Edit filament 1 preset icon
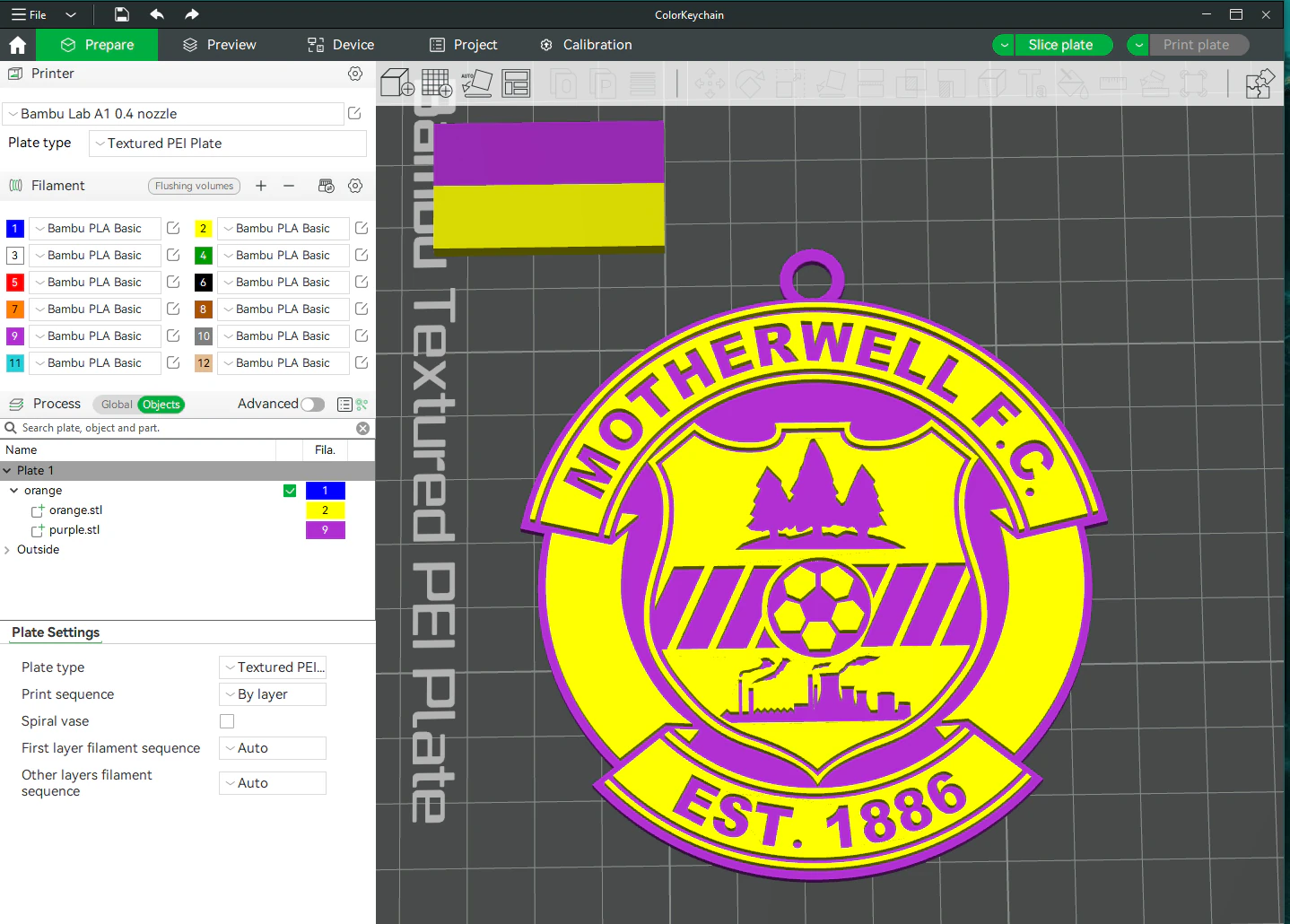This screenshot has width=1290, height=924. pos(173,228)
